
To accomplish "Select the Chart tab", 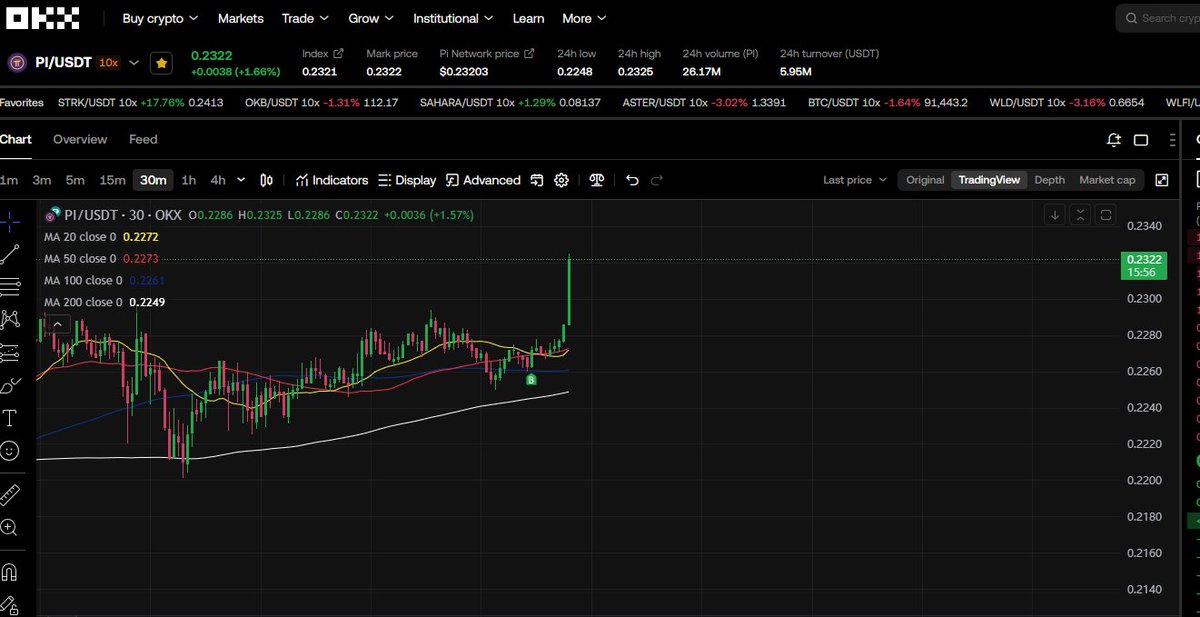I will point(15,139).
